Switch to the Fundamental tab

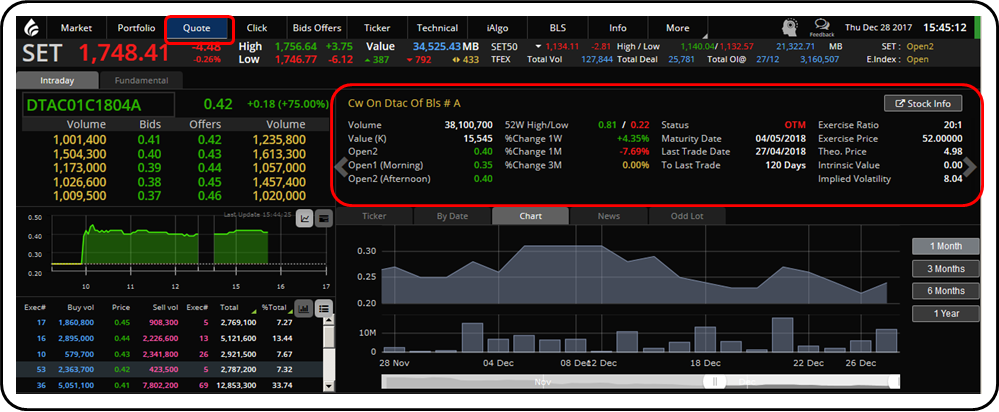click(141, 81)
